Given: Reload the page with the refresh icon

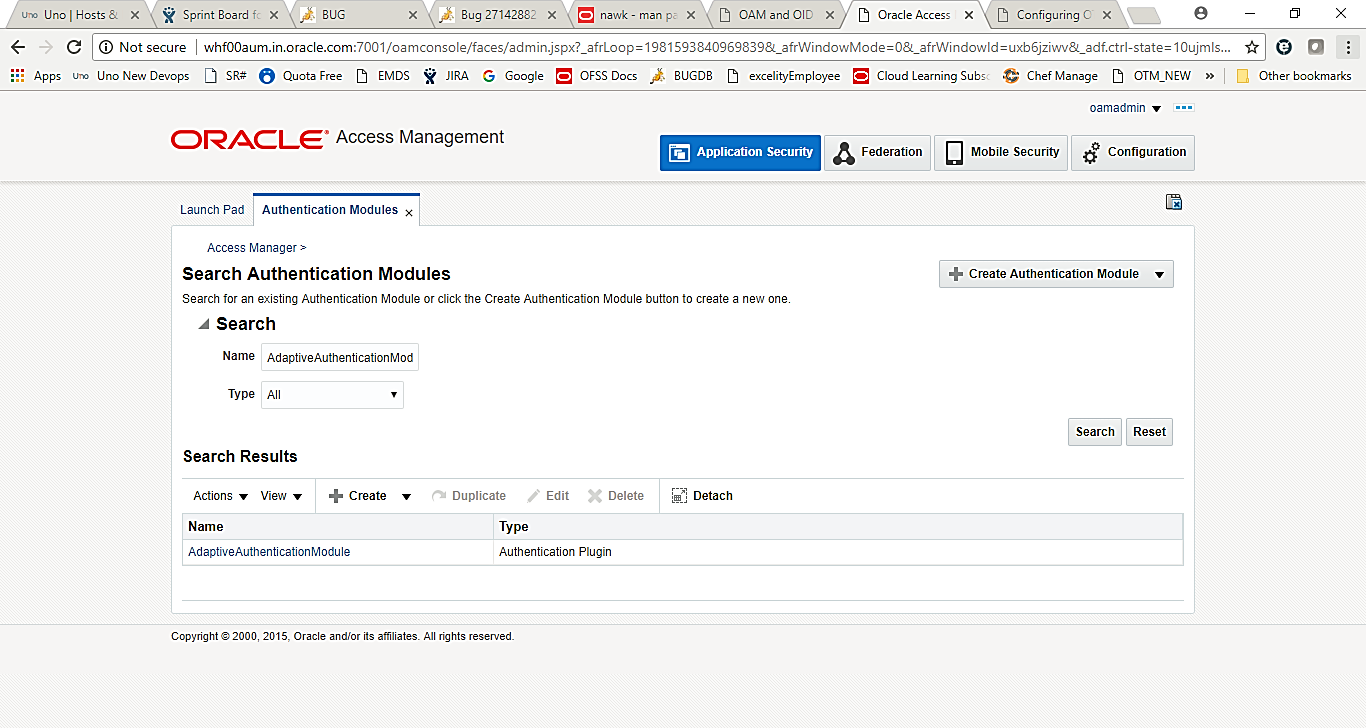Looking at the screenshot, I should tap(74, 47).
